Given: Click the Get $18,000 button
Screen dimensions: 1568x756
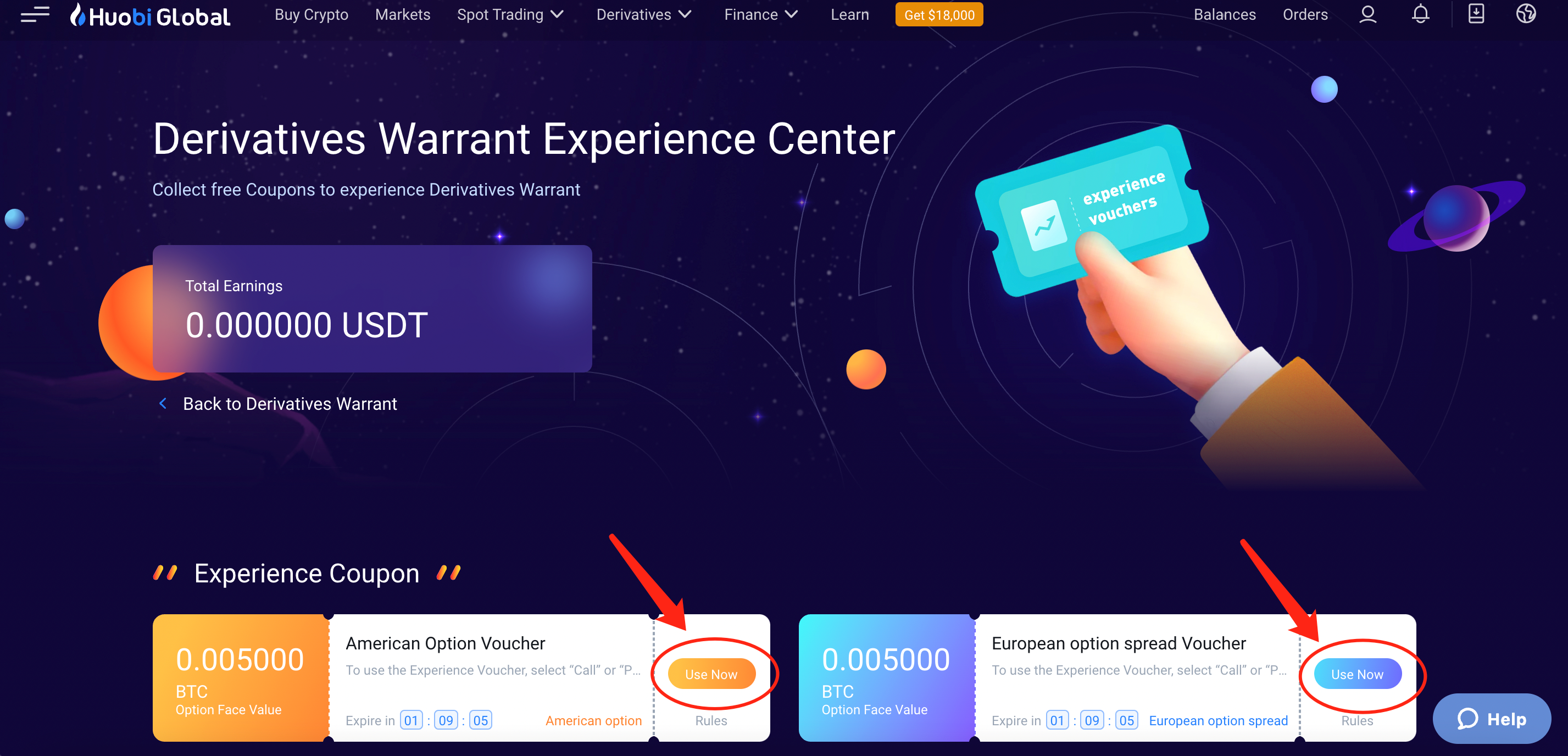Looking at the screenshot, I should (x=938, y=15).
